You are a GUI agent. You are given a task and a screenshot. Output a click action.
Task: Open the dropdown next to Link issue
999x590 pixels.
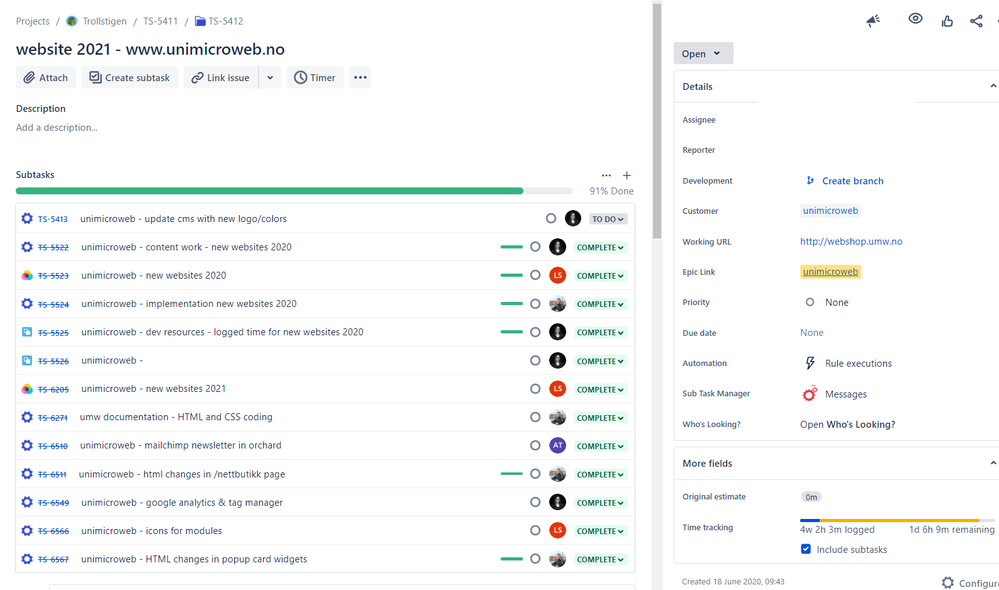pos(270,78)
